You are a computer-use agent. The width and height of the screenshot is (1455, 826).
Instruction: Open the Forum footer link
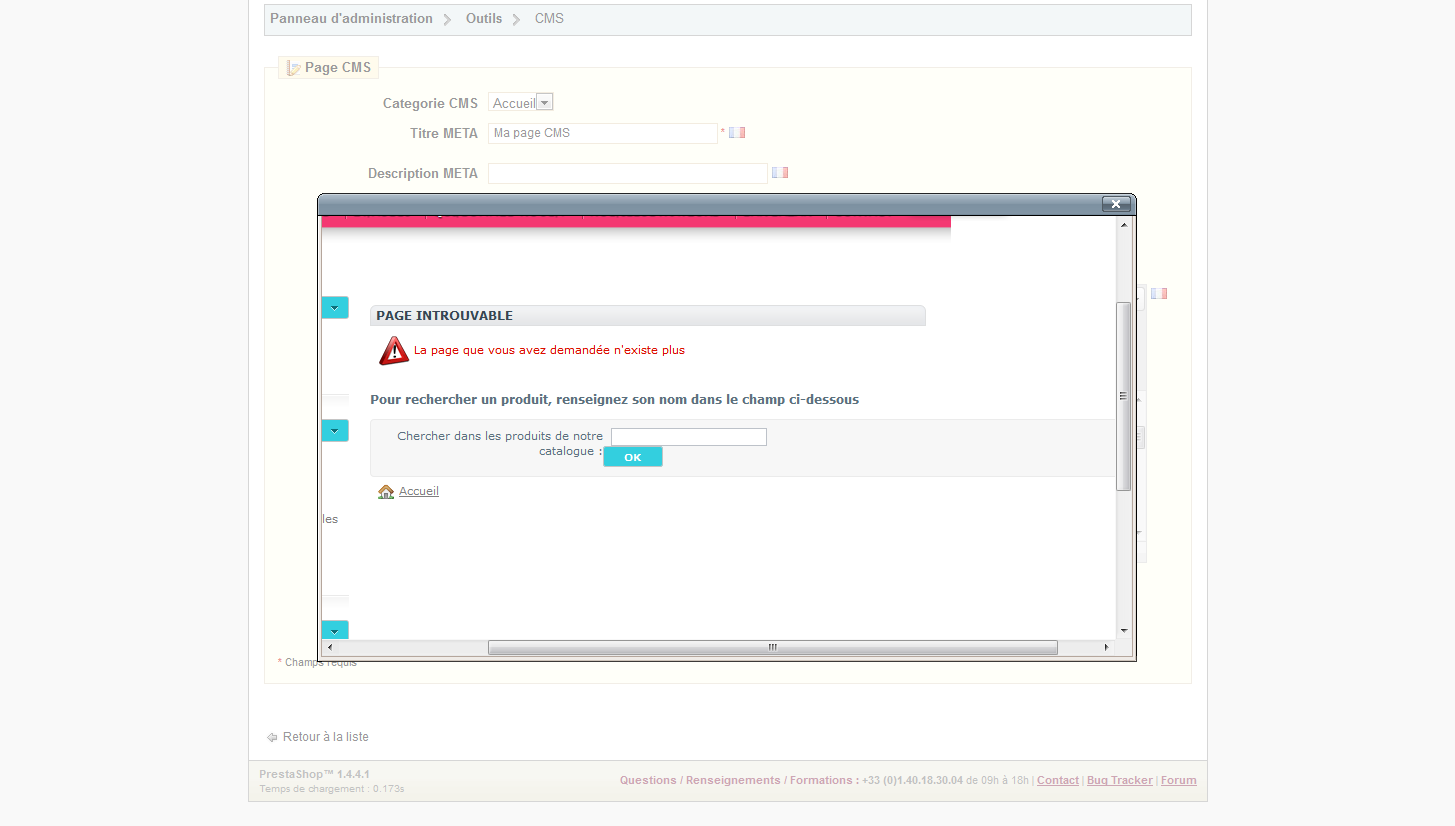[x=1179, y=780]
